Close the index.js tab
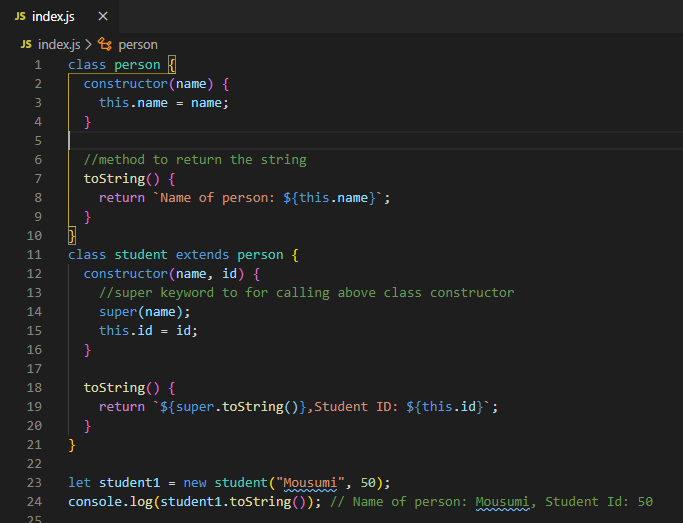 click(103, 17)
